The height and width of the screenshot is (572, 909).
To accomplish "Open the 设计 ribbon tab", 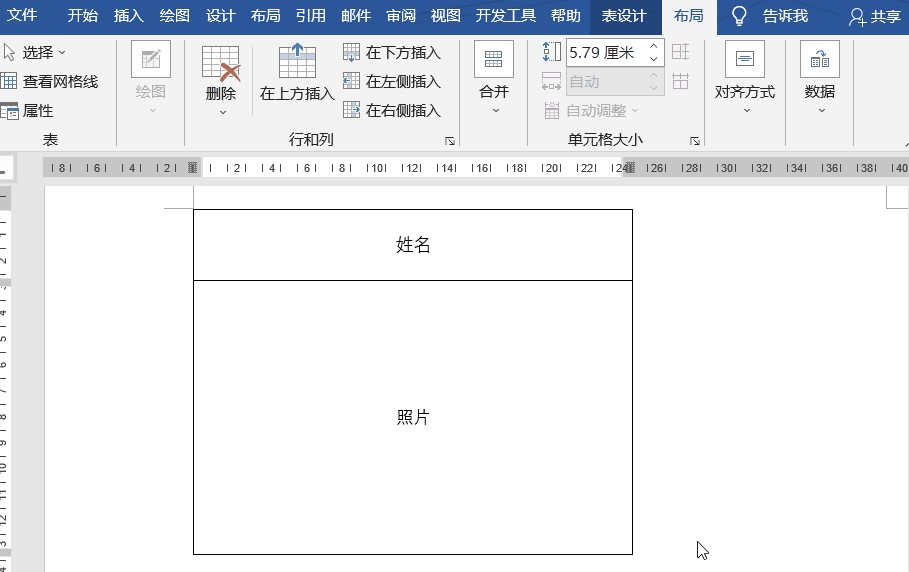I will 220,16.
